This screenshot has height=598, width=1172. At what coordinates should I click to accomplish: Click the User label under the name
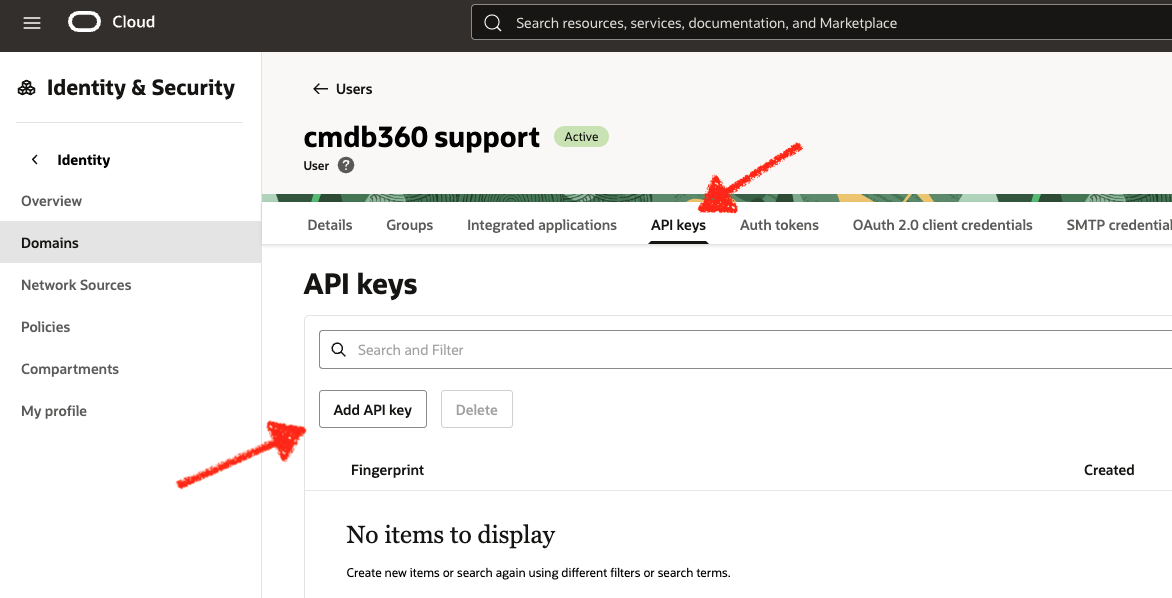tap(316, 166)
